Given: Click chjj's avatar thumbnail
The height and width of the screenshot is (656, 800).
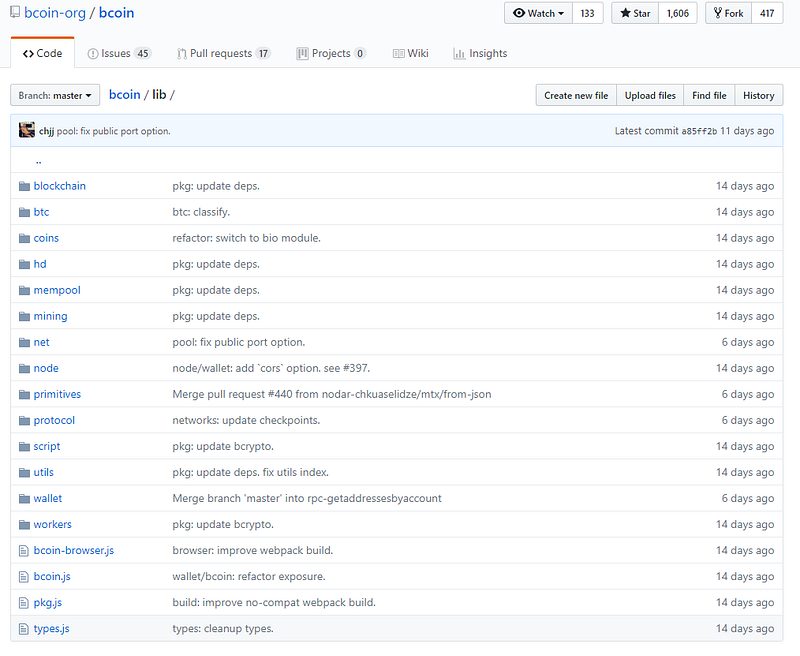Looking at the screenshot, I should pos(27,131).
